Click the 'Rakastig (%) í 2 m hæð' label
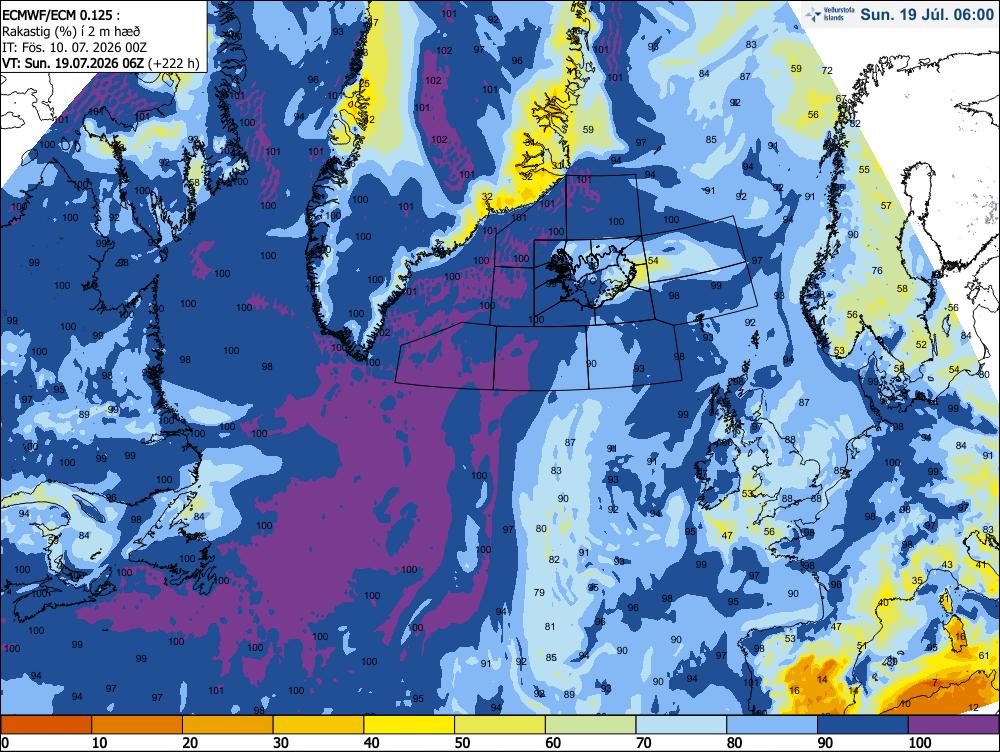Image resolution: width=1000 pixels, height=752 pixels. pyautogui.click(x=71, y=31)
